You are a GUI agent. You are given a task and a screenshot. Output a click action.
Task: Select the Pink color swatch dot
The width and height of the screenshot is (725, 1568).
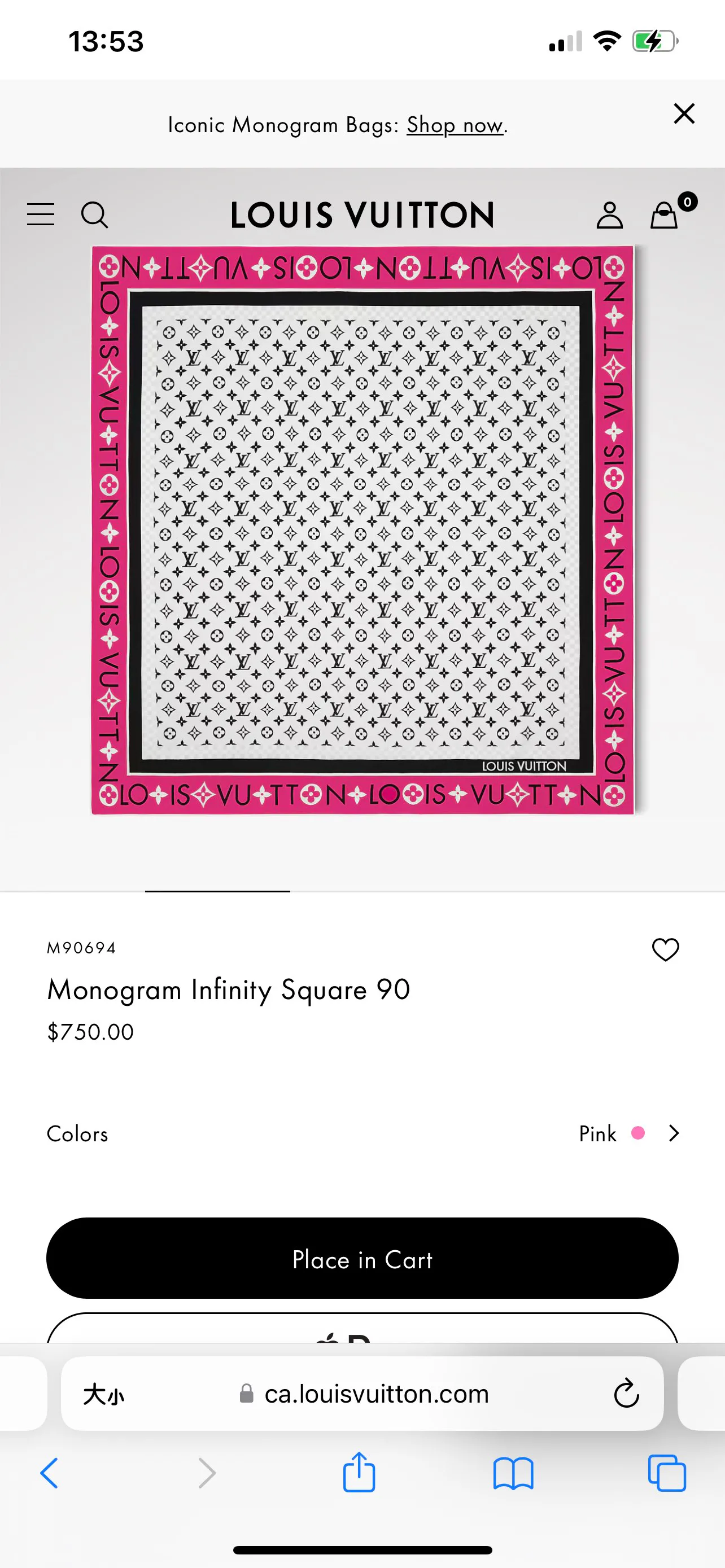(x=638, y=1133)
